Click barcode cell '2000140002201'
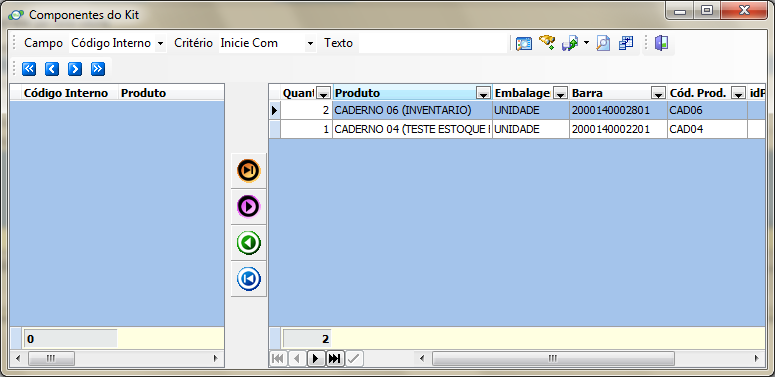Screen dimensions: 782x384 [618, 129]
